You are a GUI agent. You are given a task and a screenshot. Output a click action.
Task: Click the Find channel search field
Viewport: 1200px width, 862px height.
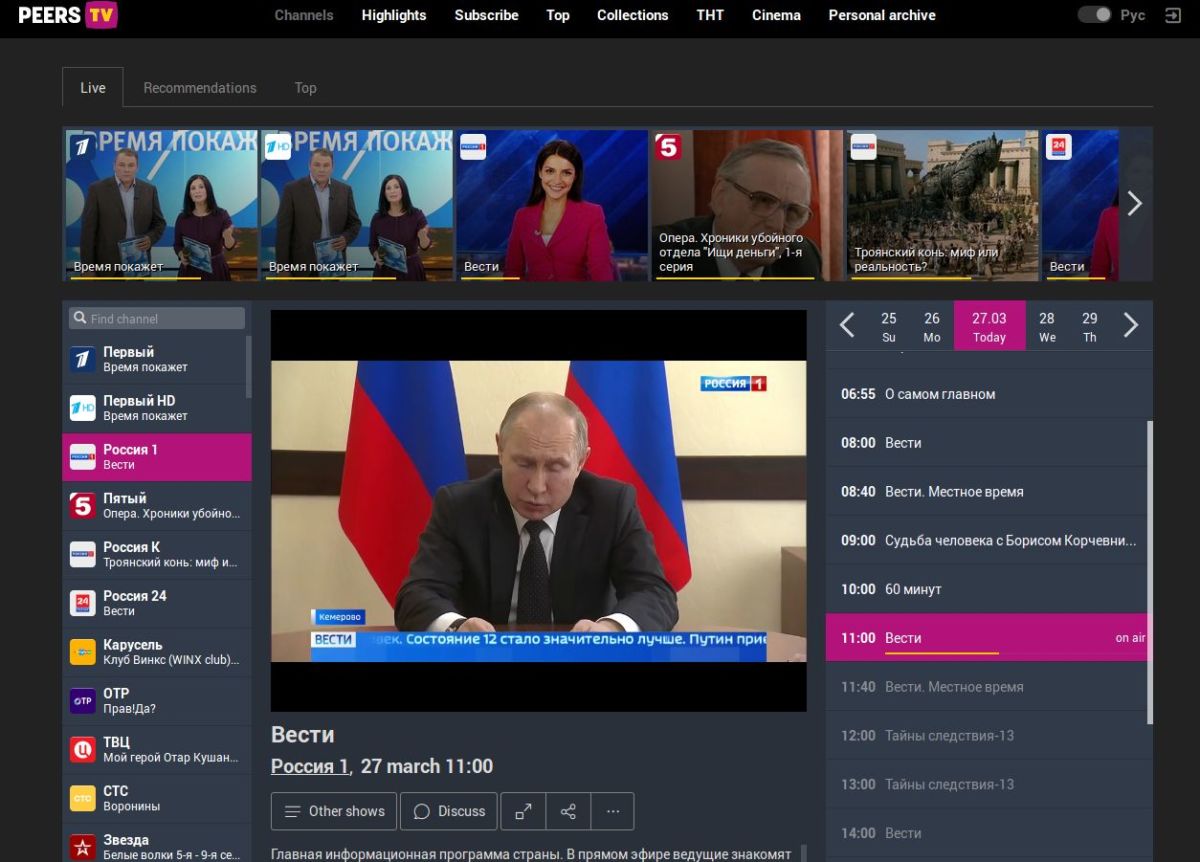158,319
